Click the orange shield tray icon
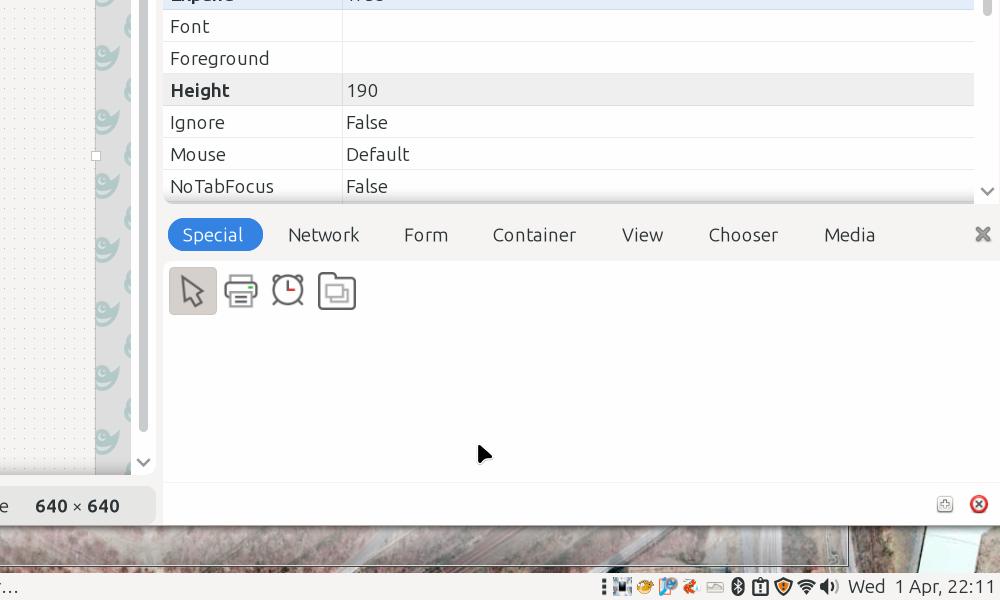Screen dimensions: 1000x600 (784, 587)
